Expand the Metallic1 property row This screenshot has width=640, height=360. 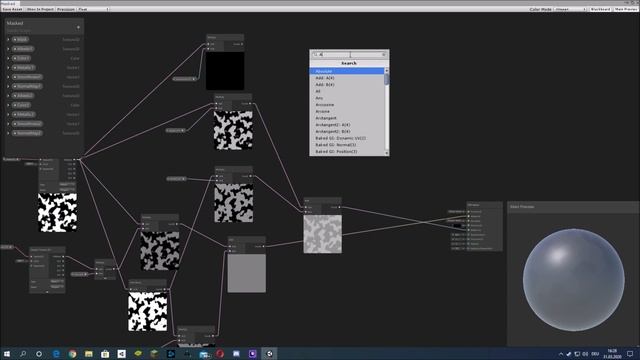click(8, 68)
